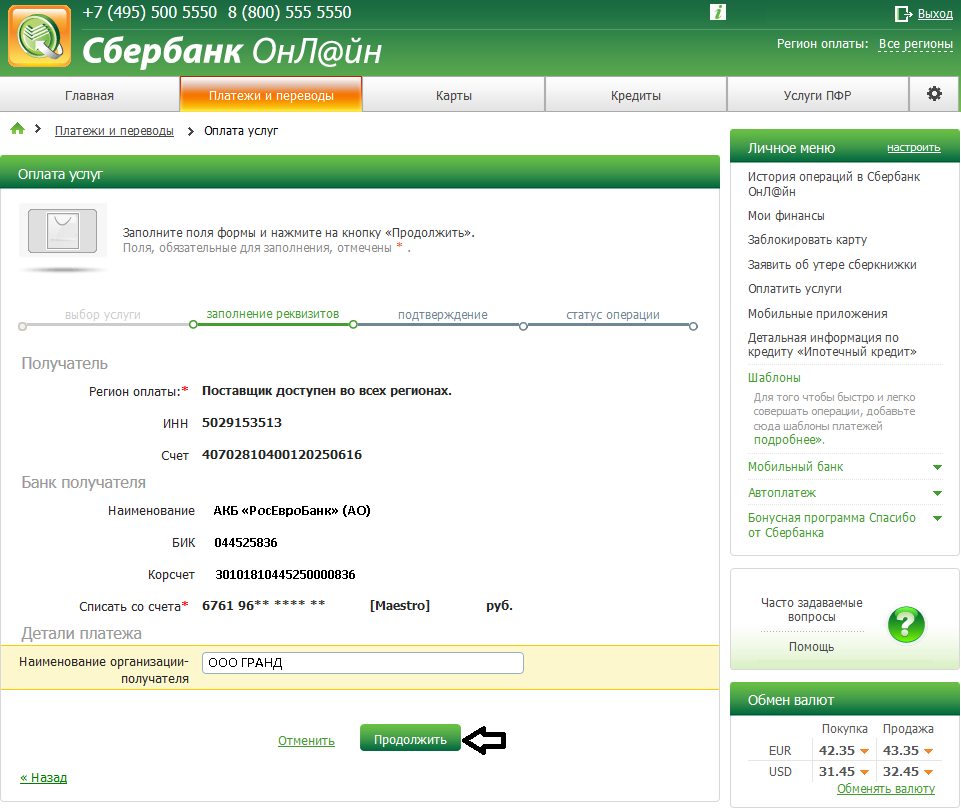The image size is (961, 809).
Task: Click the Шаблоны heading link
Action: [x=774, y=378]
